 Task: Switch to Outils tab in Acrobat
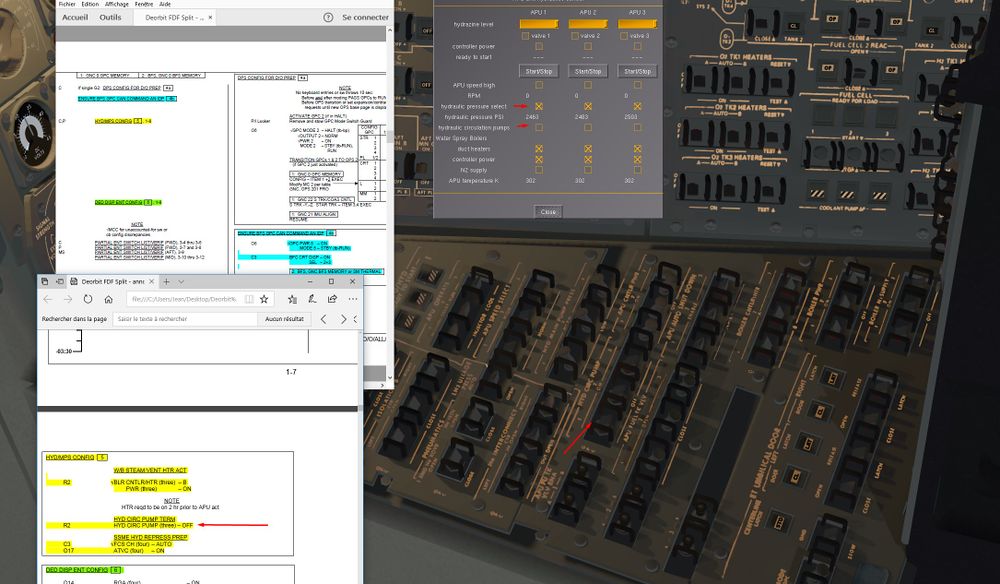(110, 17)
